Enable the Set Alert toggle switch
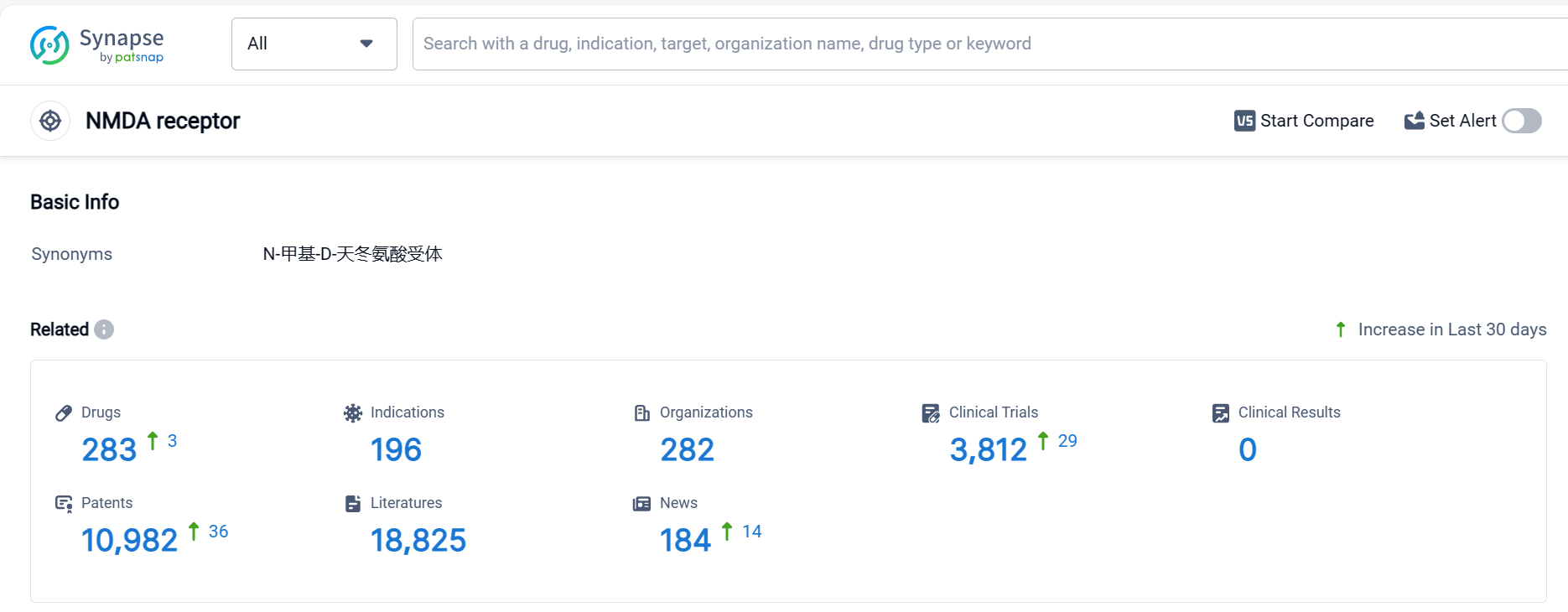Image resolution: width=1568 pixels, height=612 pixels. click(1521, 121)
